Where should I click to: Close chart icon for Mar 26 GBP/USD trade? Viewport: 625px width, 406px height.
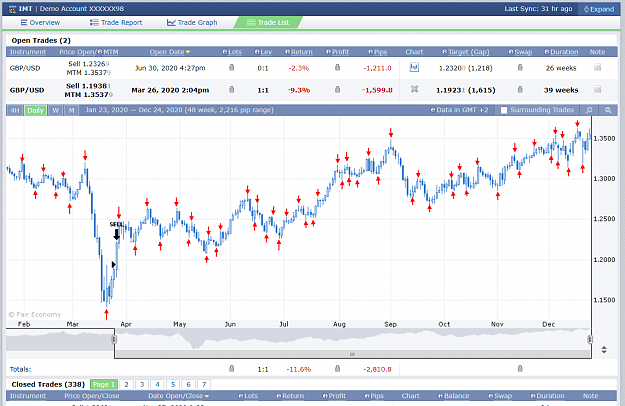pos(415,89)
